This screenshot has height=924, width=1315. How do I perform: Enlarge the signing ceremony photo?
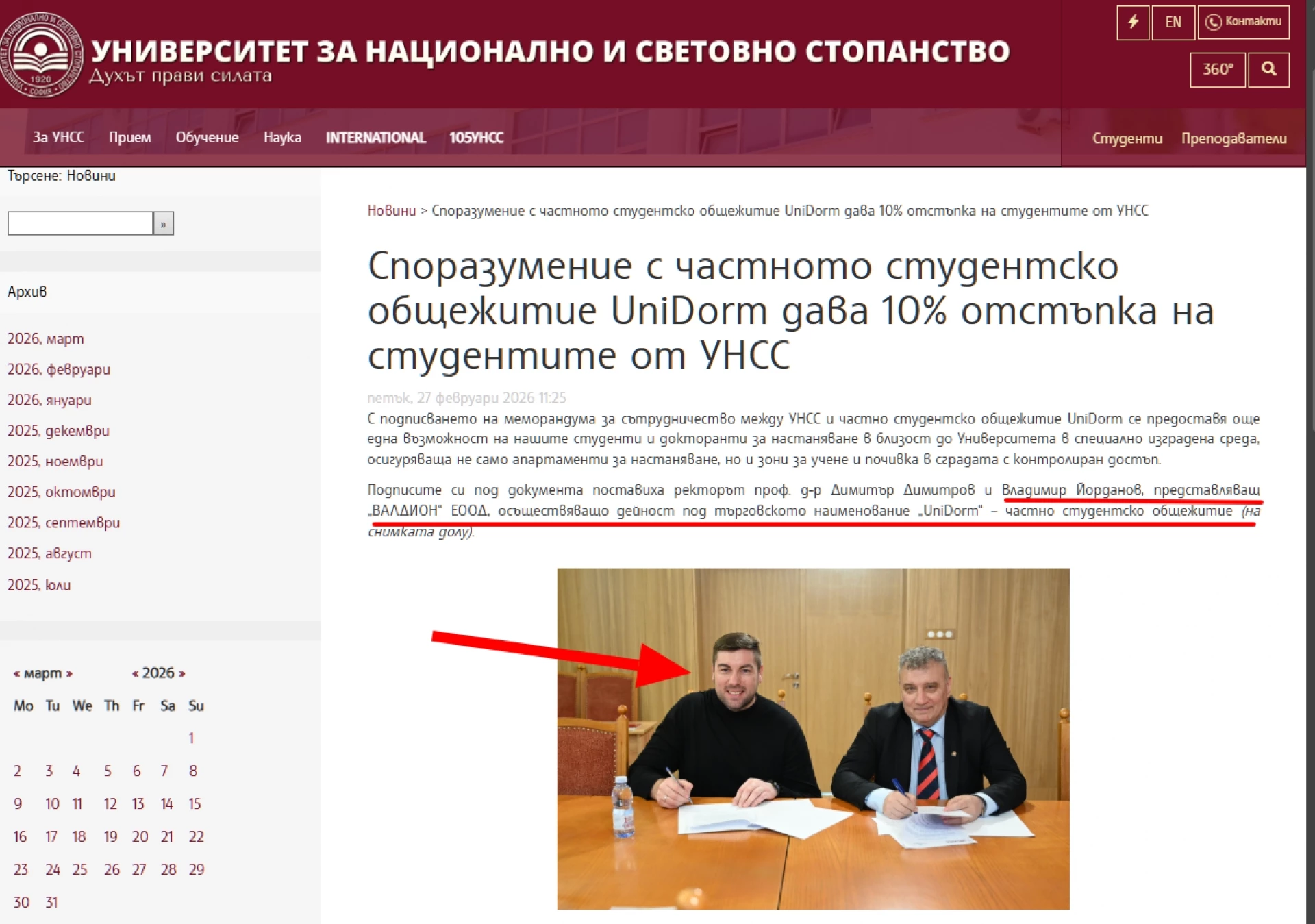click(x=813, y=738)
